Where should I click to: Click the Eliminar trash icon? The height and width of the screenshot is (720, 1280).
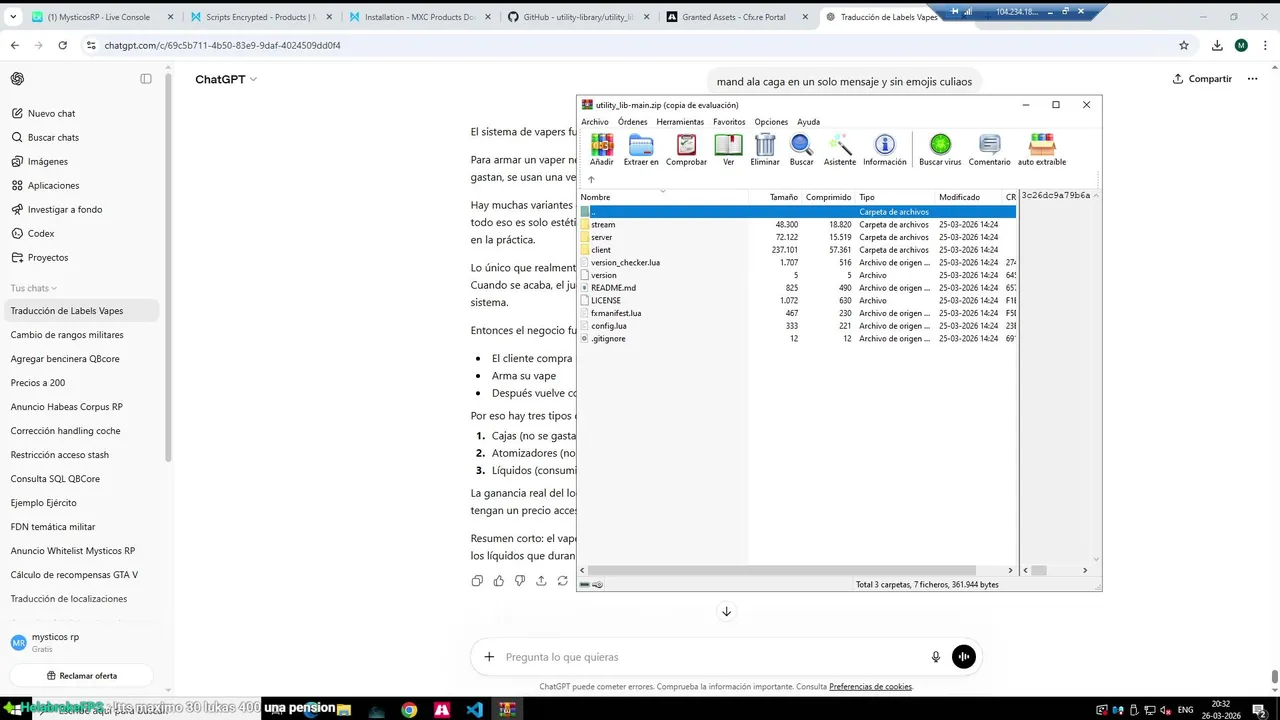point(765,150)
